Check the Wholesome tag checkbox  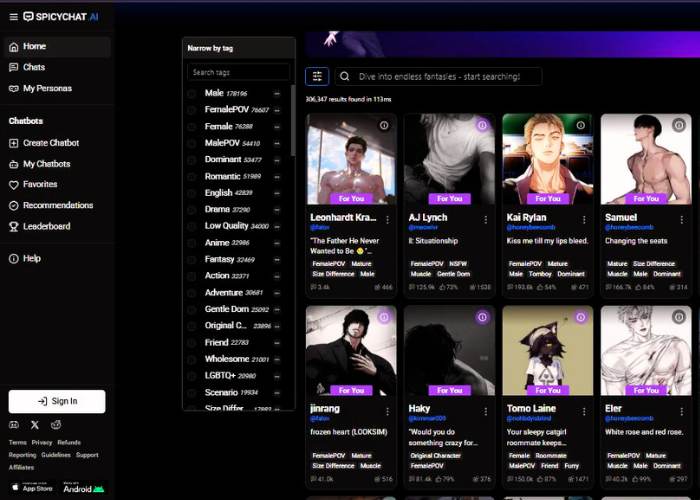coord(192,359)
